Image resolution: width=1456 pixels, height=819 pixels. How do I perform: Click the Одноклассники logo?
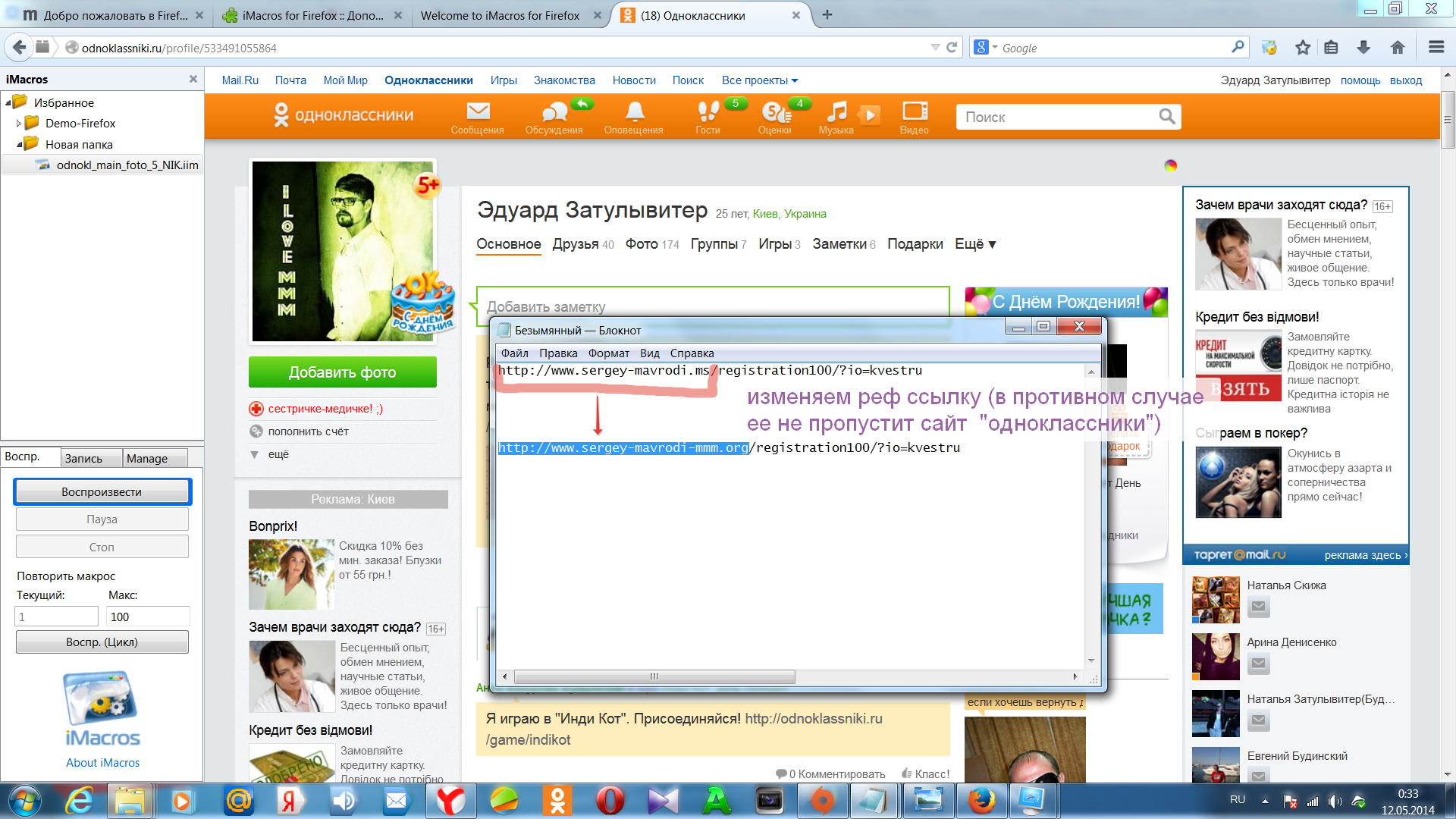pyautogui.click(x=344, y=115)
